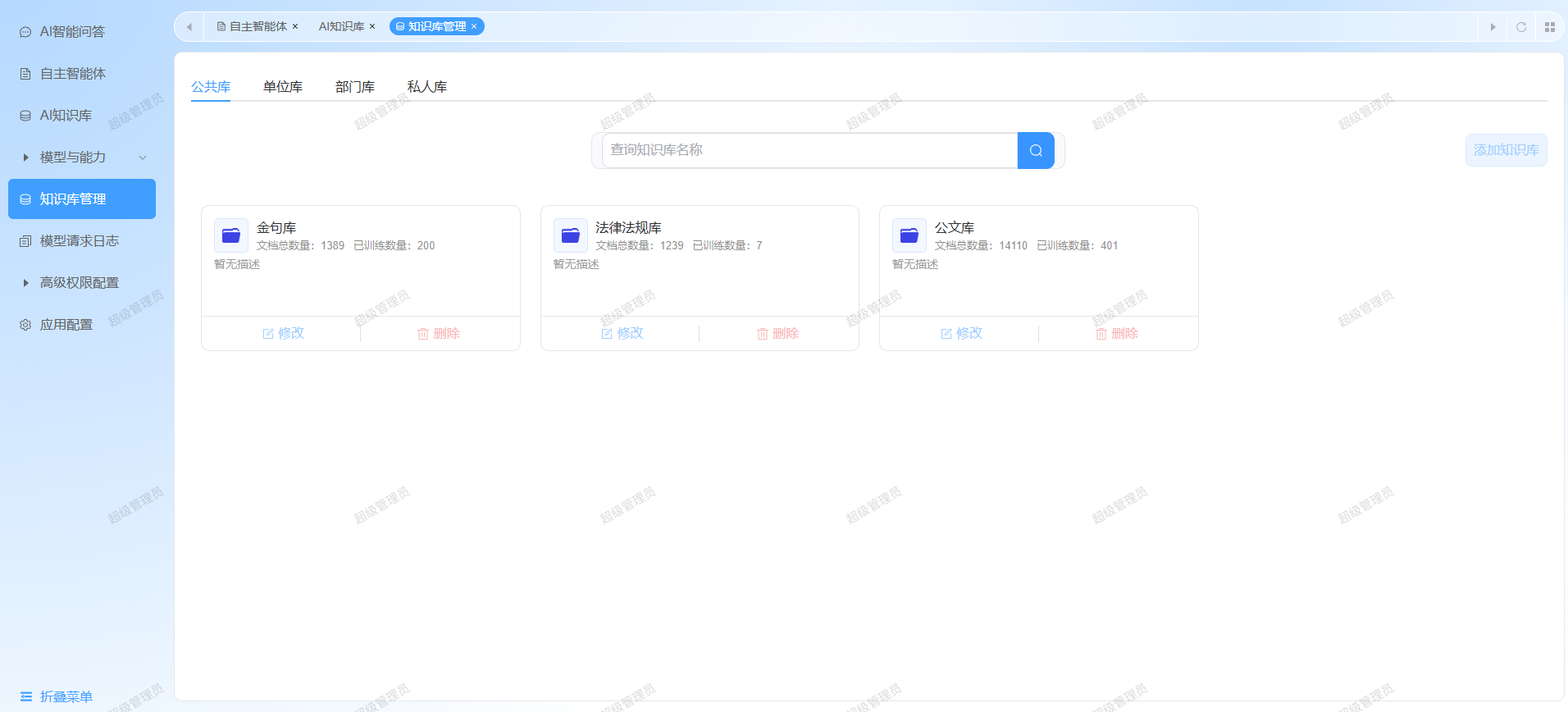This screenshot has width=1568, height=712.
Task: Focus the 查询知识库名称 search field
Action: pyautogui.click(x=810, y=150)
